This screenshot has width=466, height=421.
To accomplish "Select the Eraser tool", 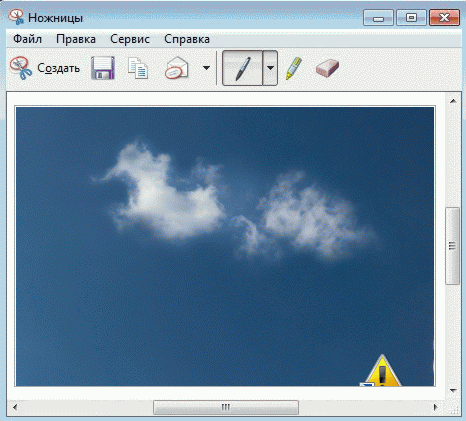I will (x=327, y=68).
